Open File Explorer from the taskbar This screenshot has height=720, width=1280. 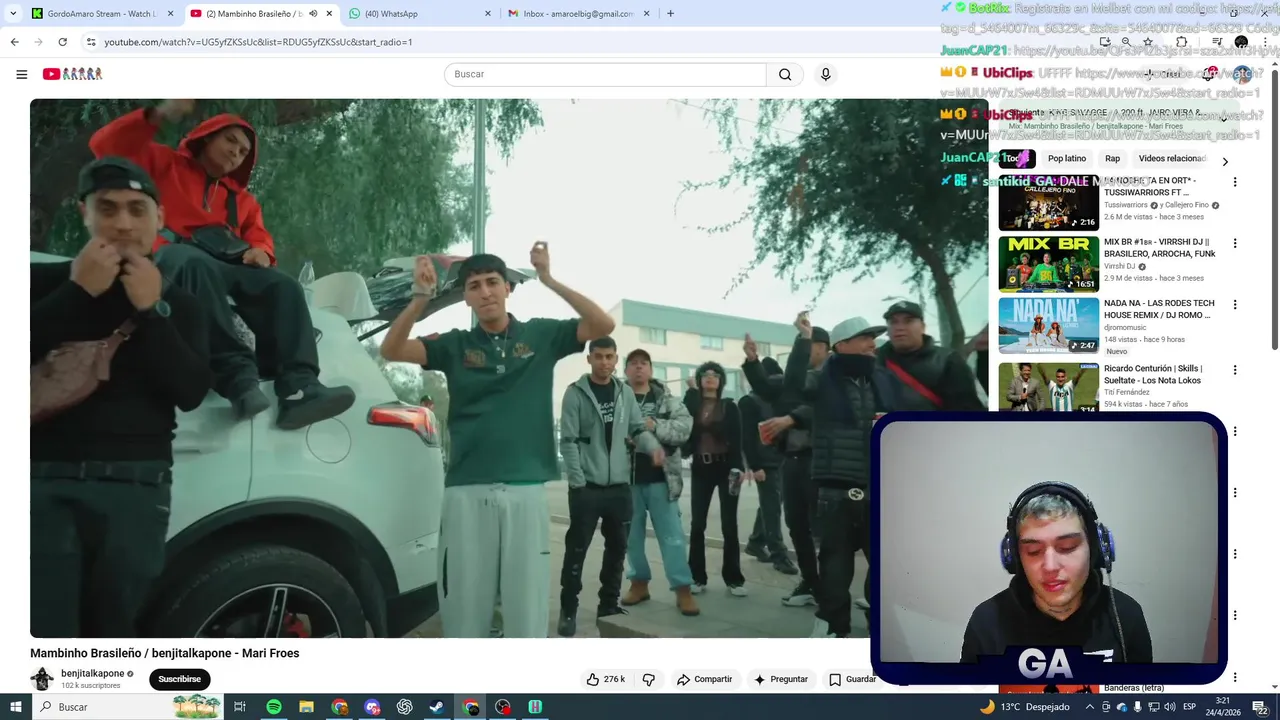(x=307, y=707)
